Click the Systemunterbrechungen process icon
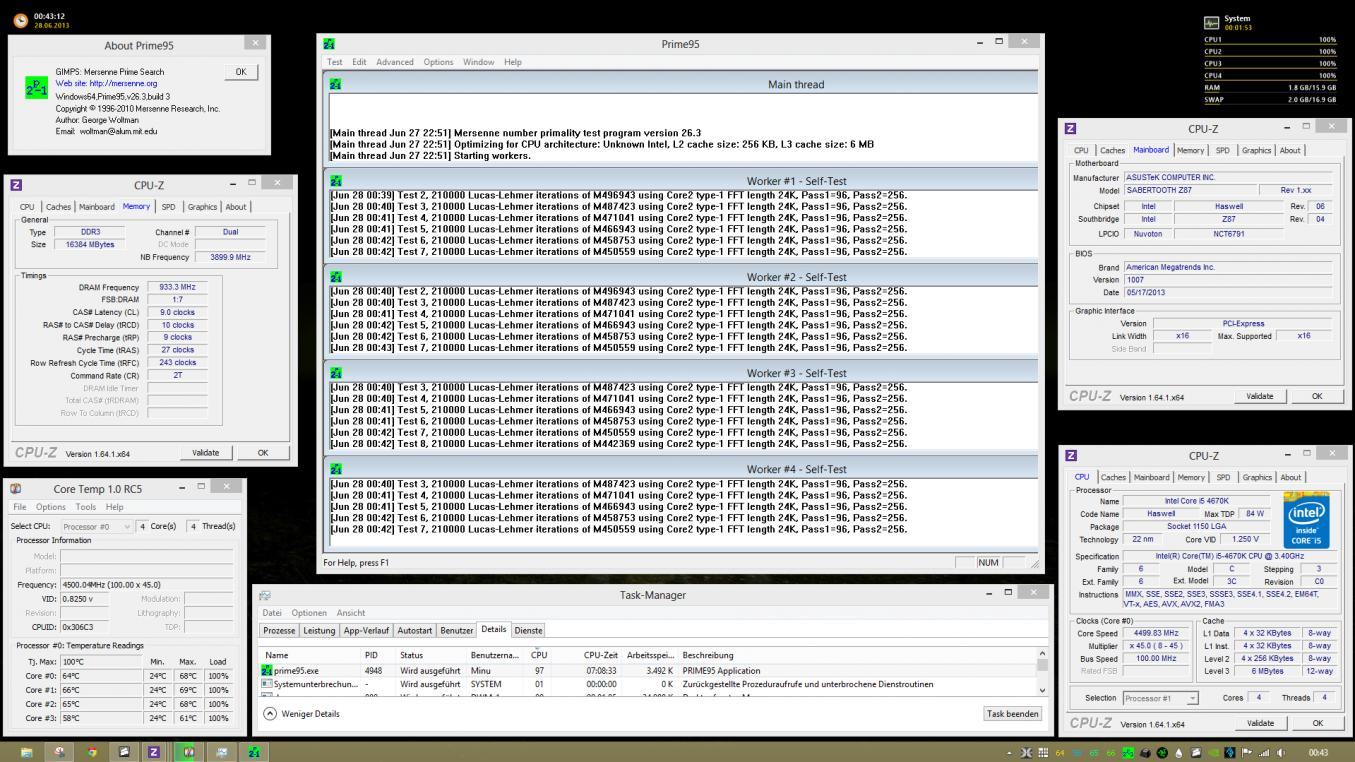 tap(267, 685)
